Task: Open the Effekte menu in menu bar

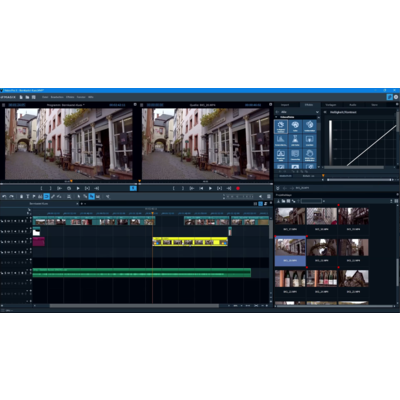Action: [x=70, y=97]
